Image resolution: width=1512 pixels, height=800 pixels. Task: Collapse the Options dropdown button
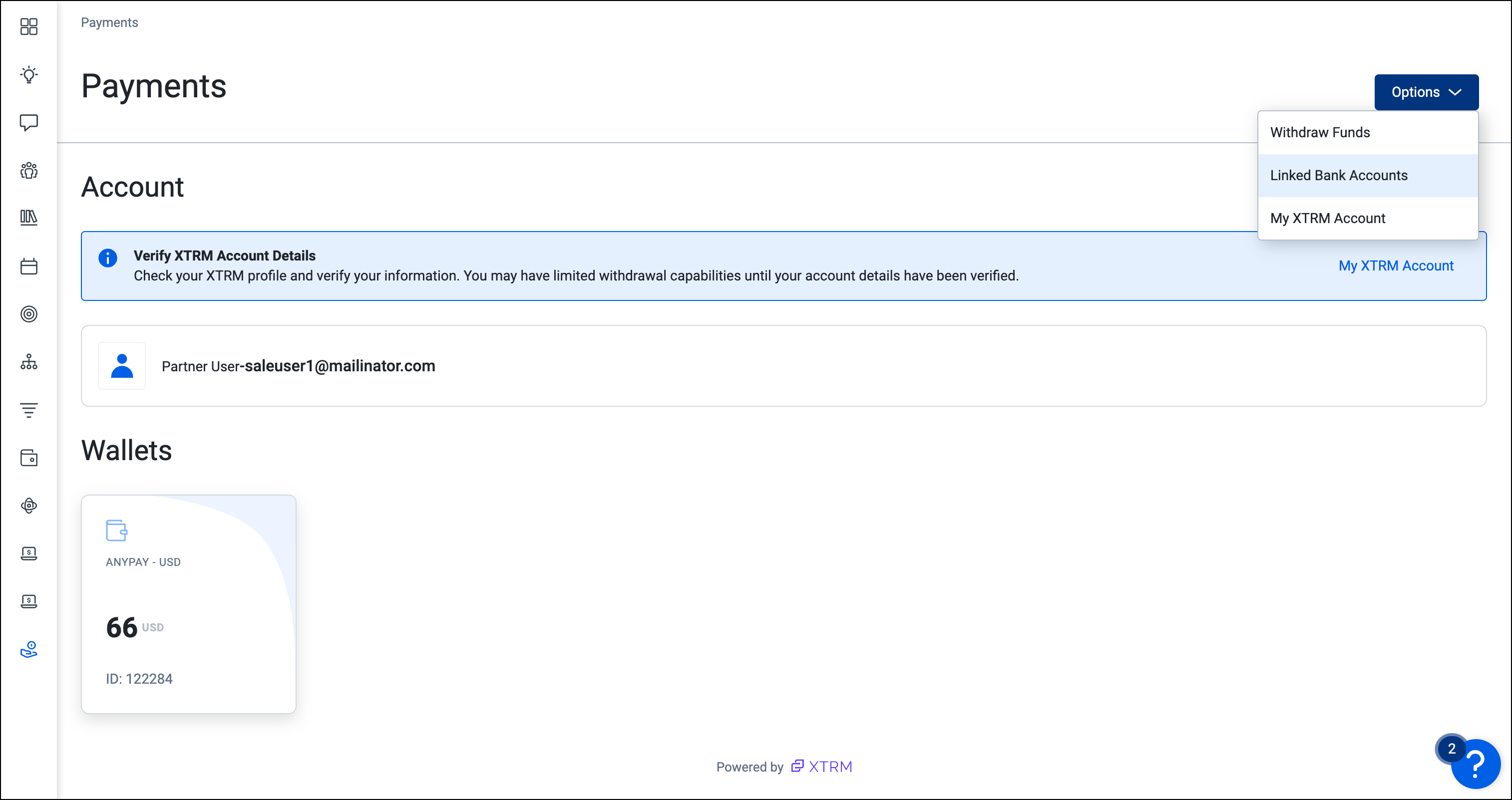pyautogui.click(x=1426, y=92)
